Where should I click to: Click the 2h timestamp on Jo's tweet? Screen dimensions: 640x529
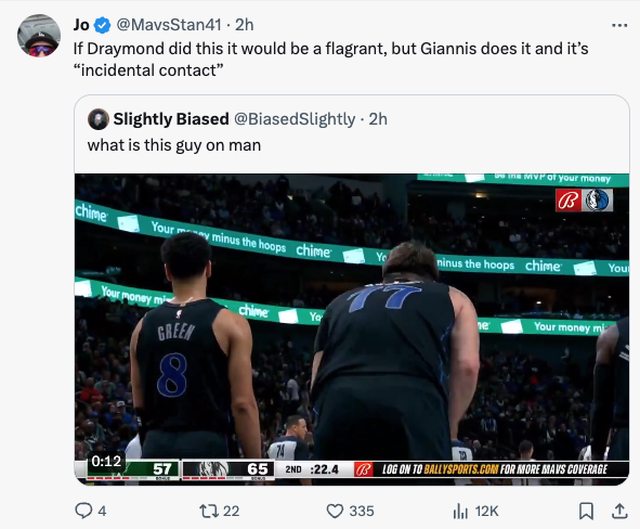pyautogui.click(x=244, y=25)
